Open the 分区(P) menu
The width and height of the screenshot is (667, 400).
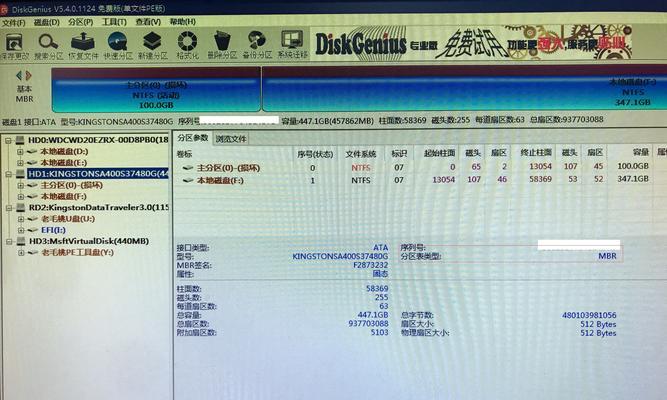point(81,22)
